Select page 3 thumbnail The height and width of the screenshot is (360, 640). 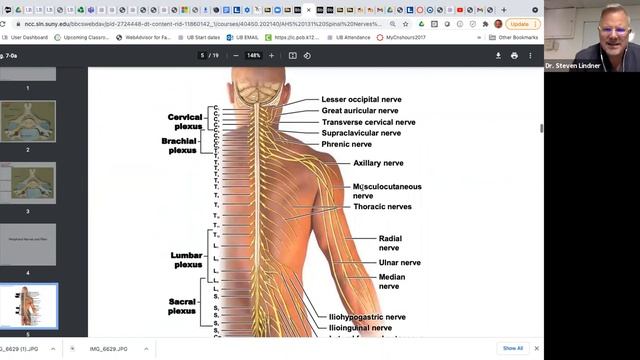pyautogui.click(x=28, y=183)
